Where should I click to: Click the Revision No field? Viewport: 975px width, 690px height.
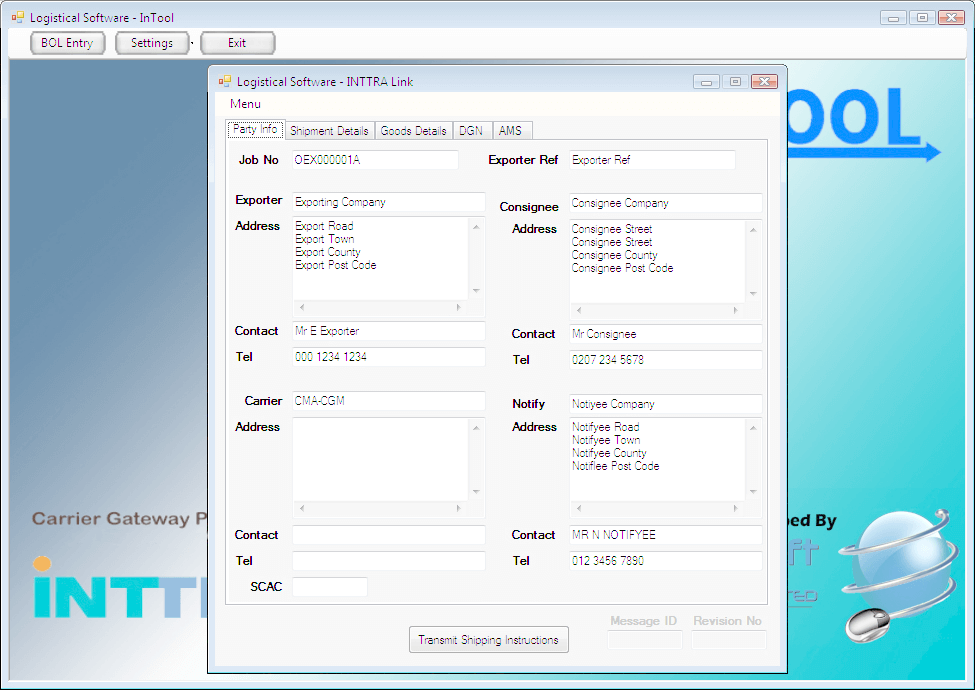(729, 640)
